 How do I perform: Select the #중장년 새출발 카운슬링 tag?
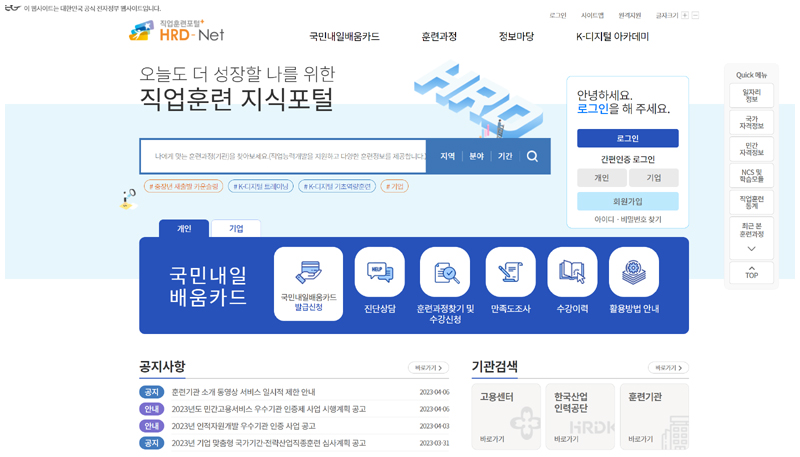184,187
